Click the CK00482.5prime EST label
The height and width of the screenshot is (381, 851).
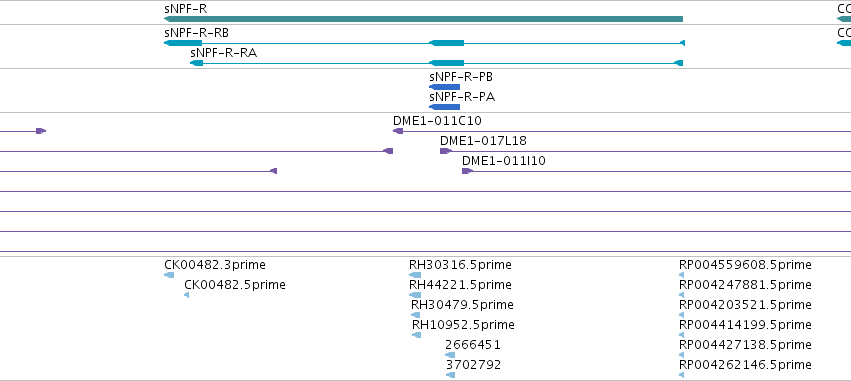pos(235,285)
